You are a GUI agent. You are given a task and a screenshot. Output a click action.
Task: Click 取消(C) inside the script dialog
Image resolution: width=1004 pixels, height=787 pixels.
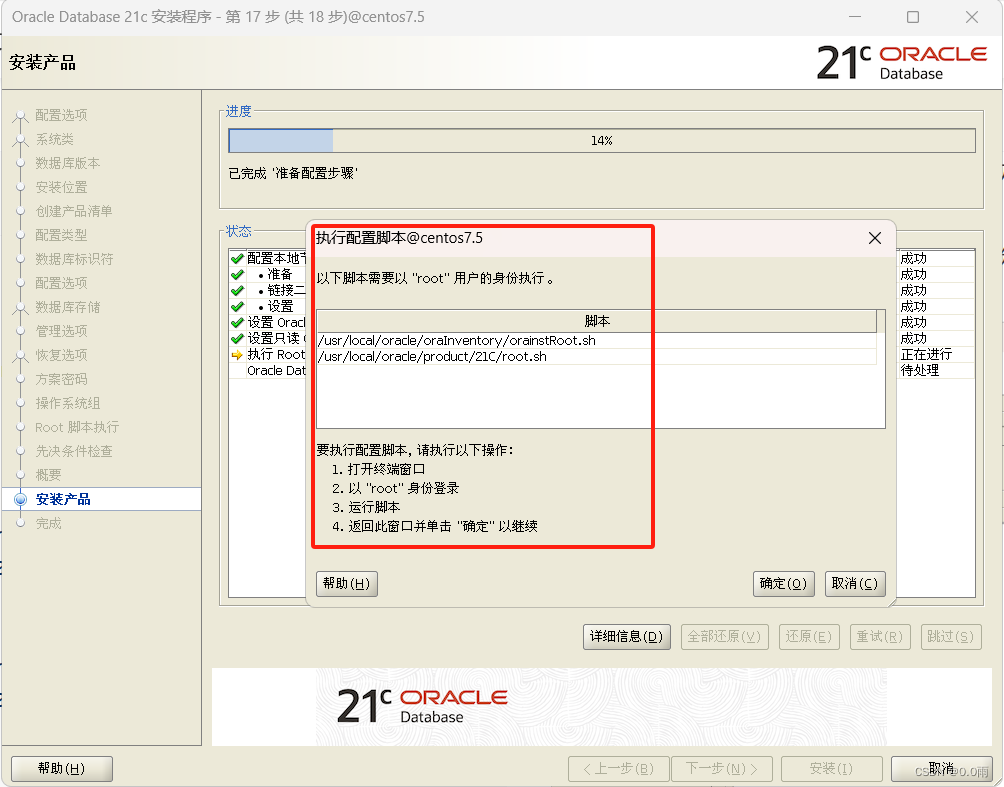(x=855, y=583)
